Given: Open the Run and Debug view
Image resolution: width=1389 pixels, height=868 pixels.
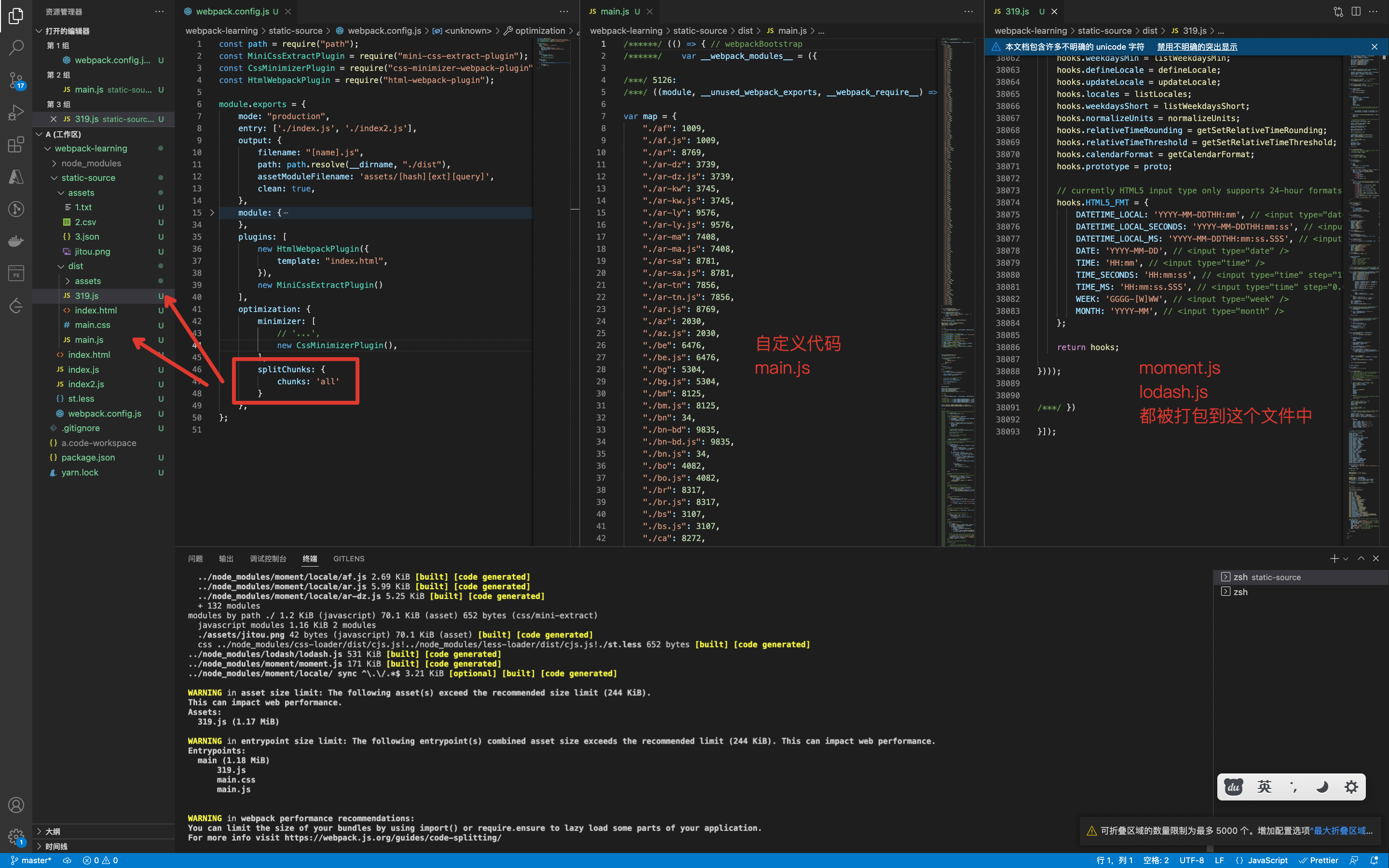Looking at the screenshot, I should click(16, 112).
